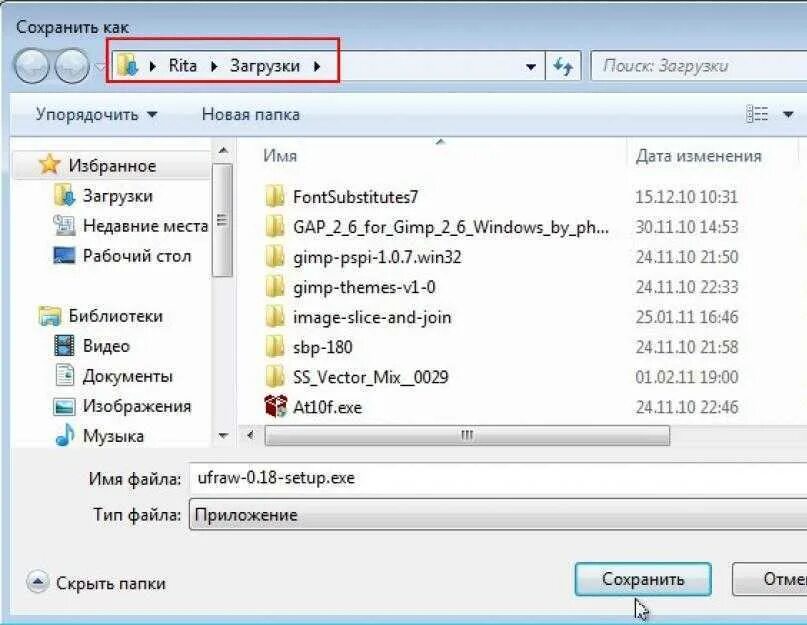Click the sidebar vertical scrollbar thumb
Screen dimensions: 807x625
point(222,220)
